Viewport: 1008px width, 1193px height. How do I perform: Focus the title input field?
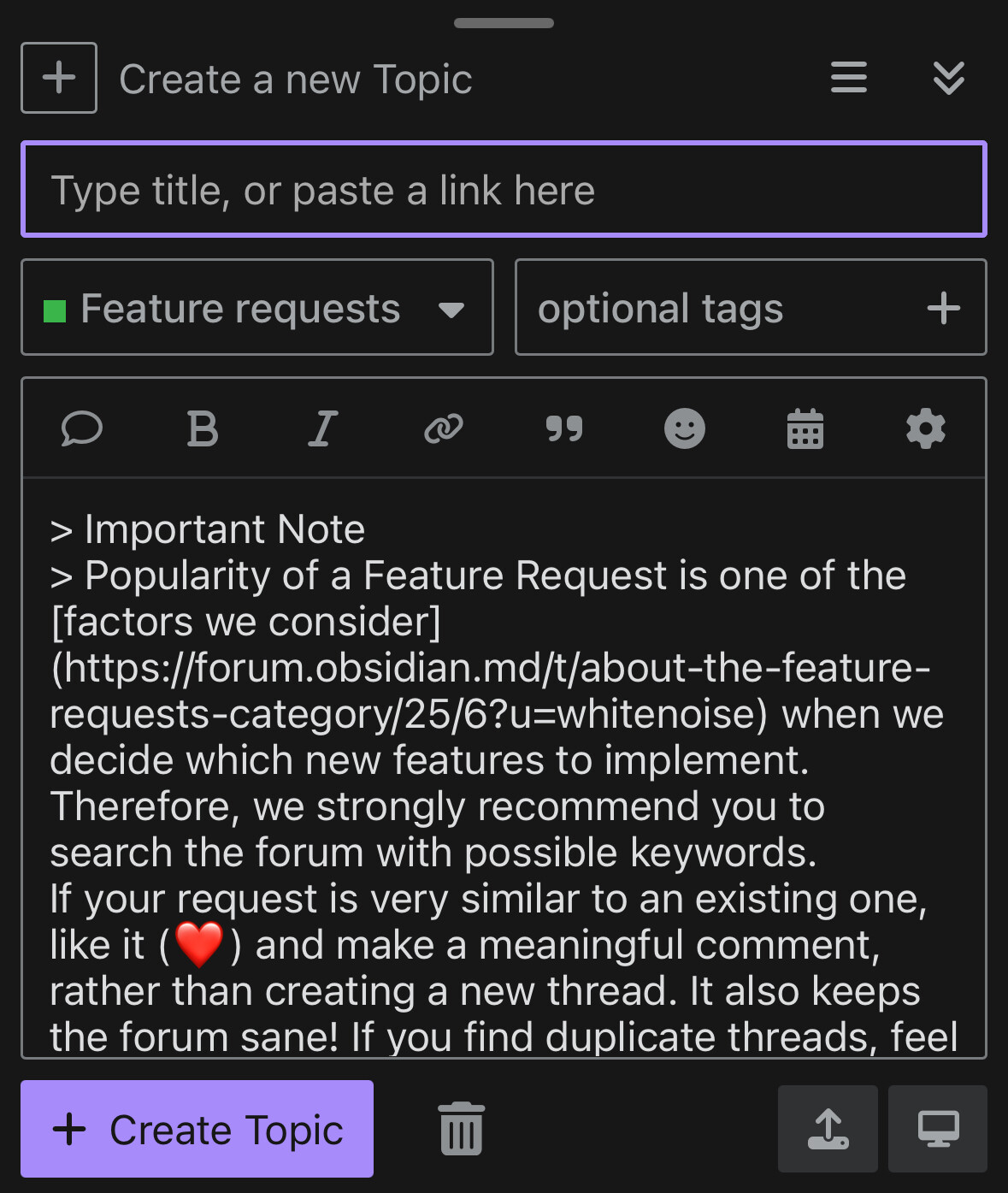click(x=504, y=189)
